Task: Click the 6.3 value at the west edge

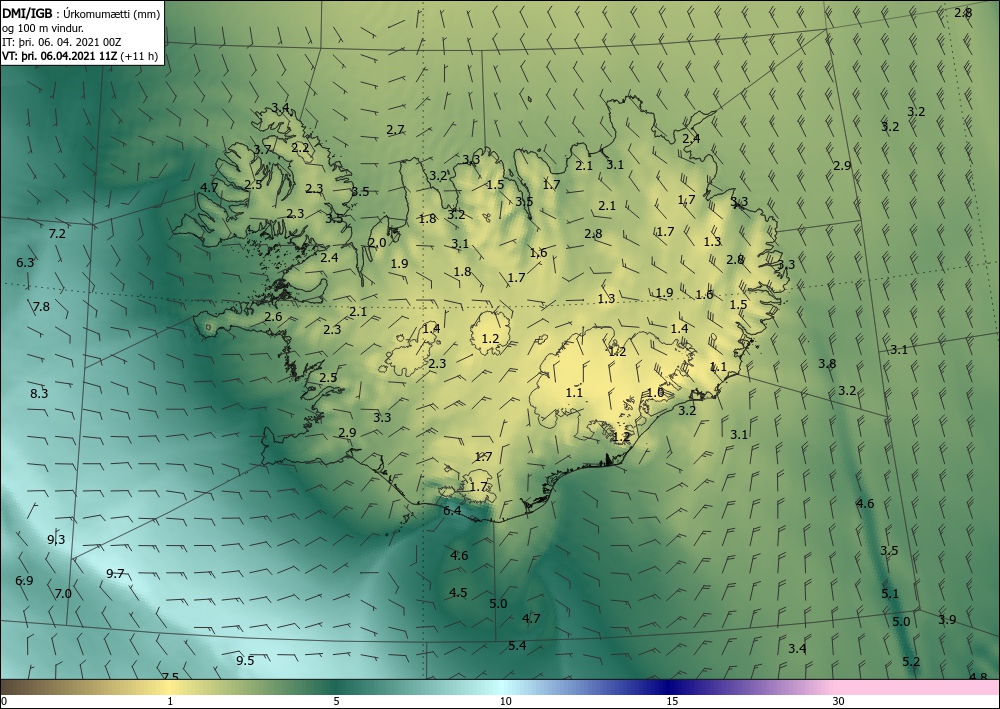Action: pos(25,263)
